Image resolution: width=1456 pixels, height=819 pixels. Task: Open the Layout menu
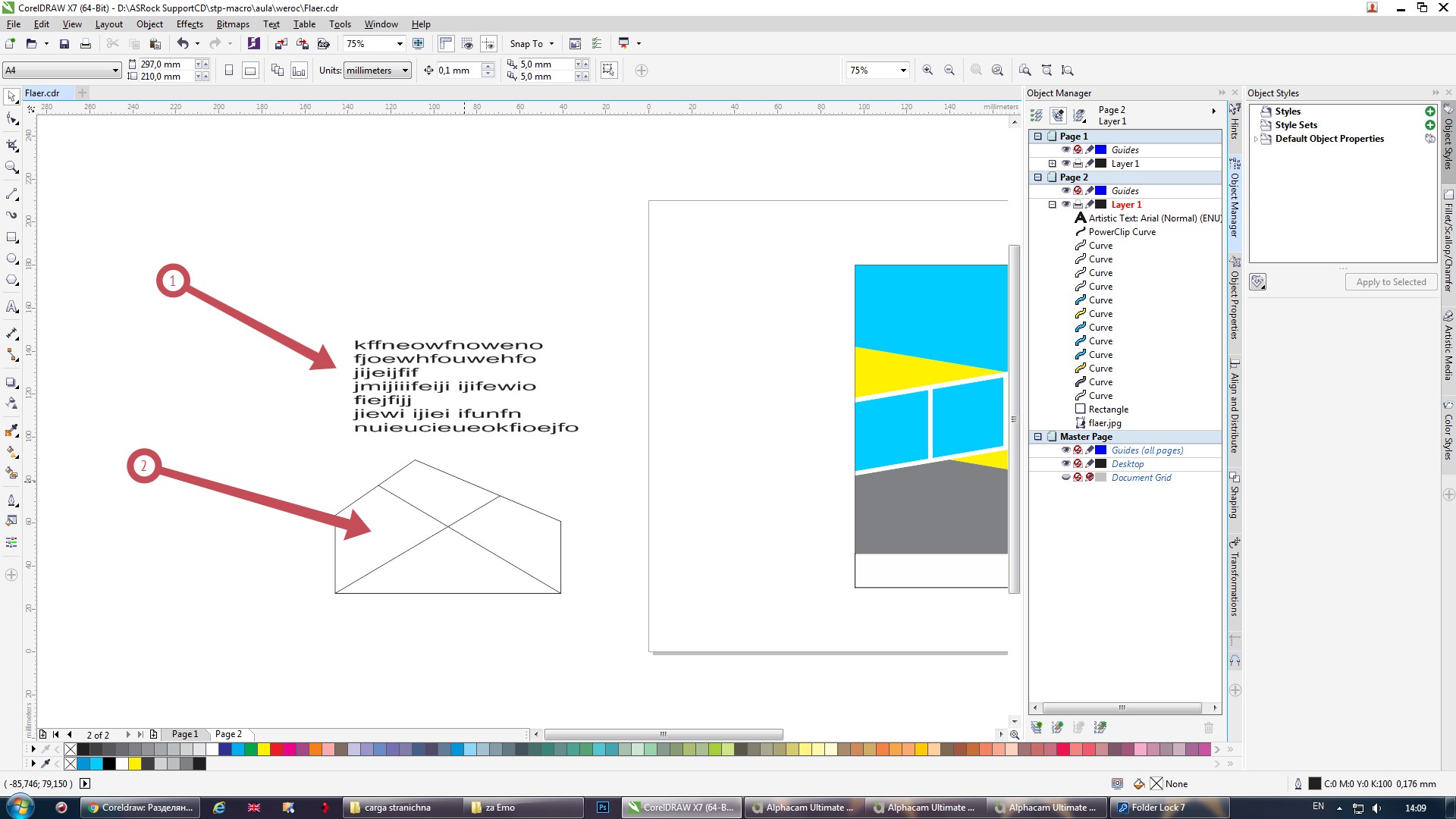110,24
